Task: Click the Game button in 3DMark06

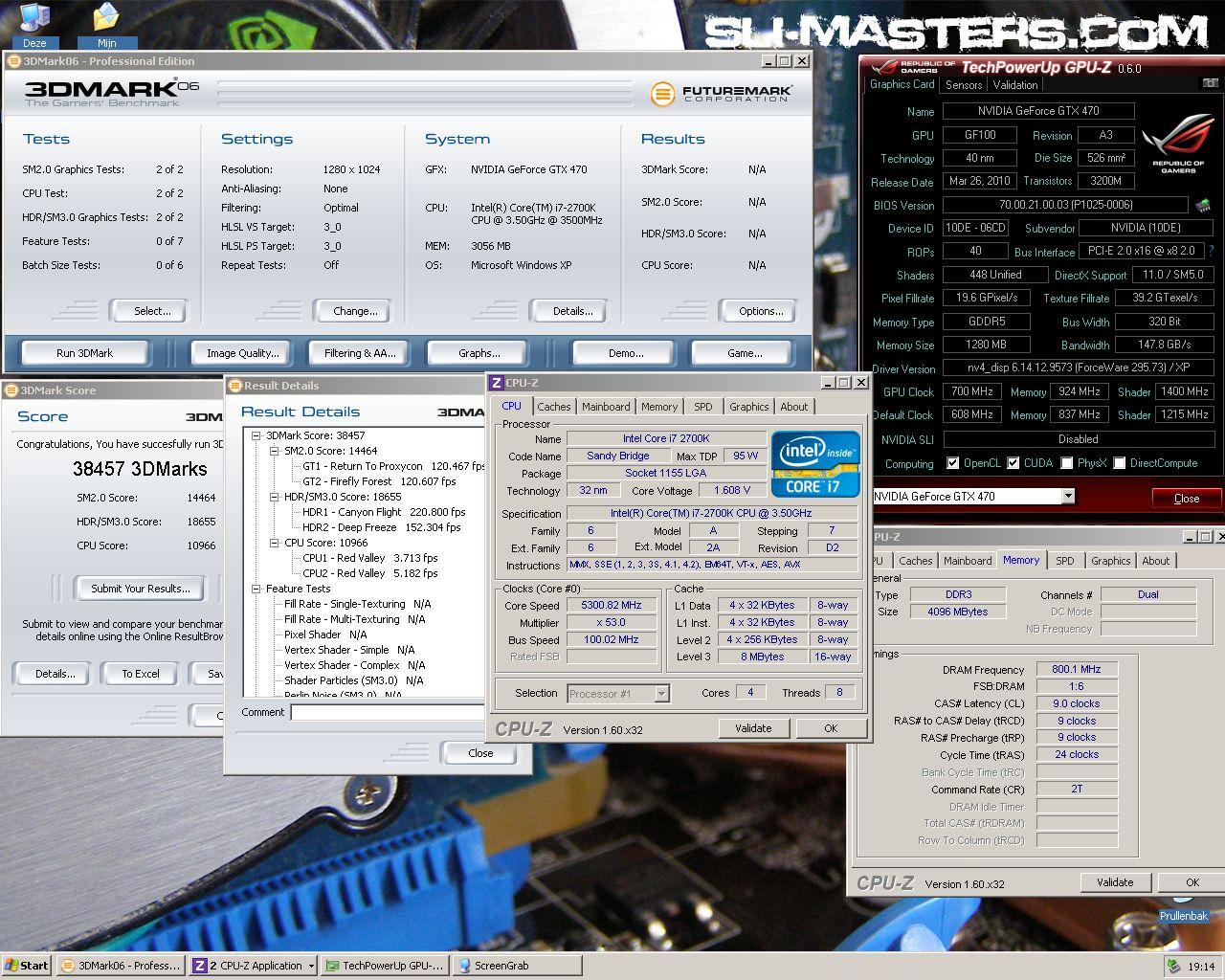Action: (x=745, y=353)
